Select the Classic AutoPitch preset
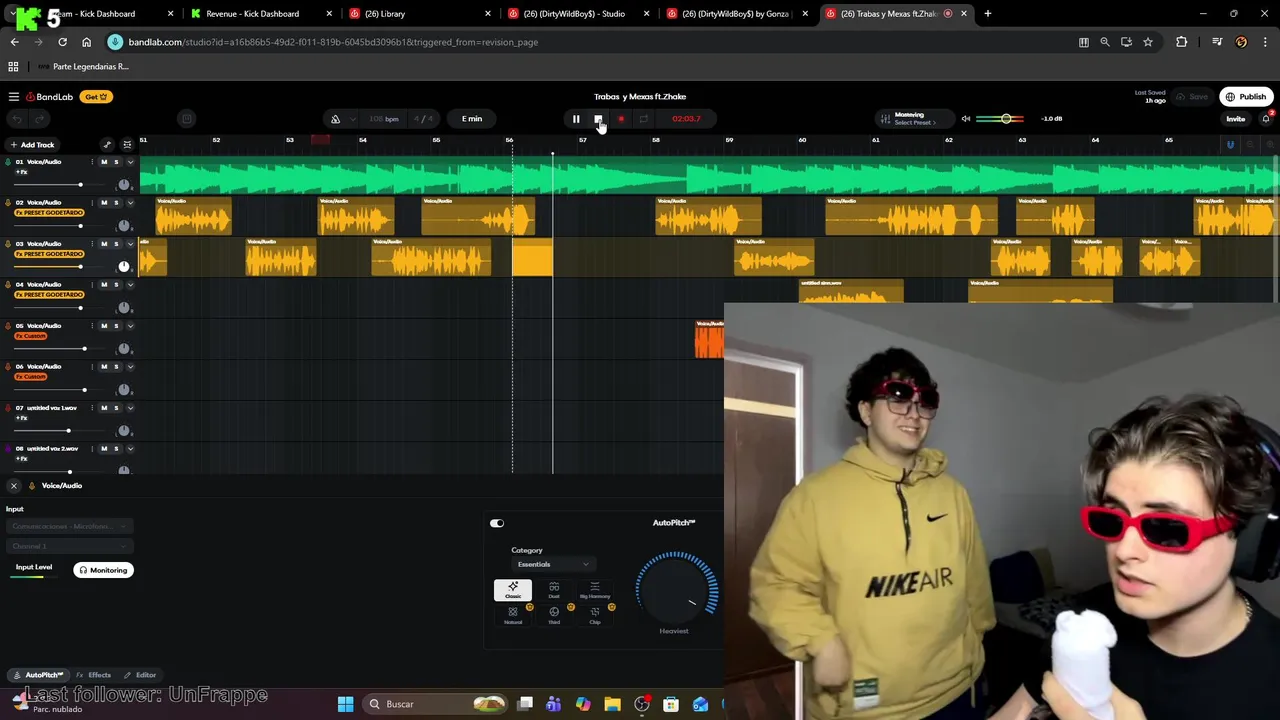The image size is (1280, 720). tap(513, 590)
